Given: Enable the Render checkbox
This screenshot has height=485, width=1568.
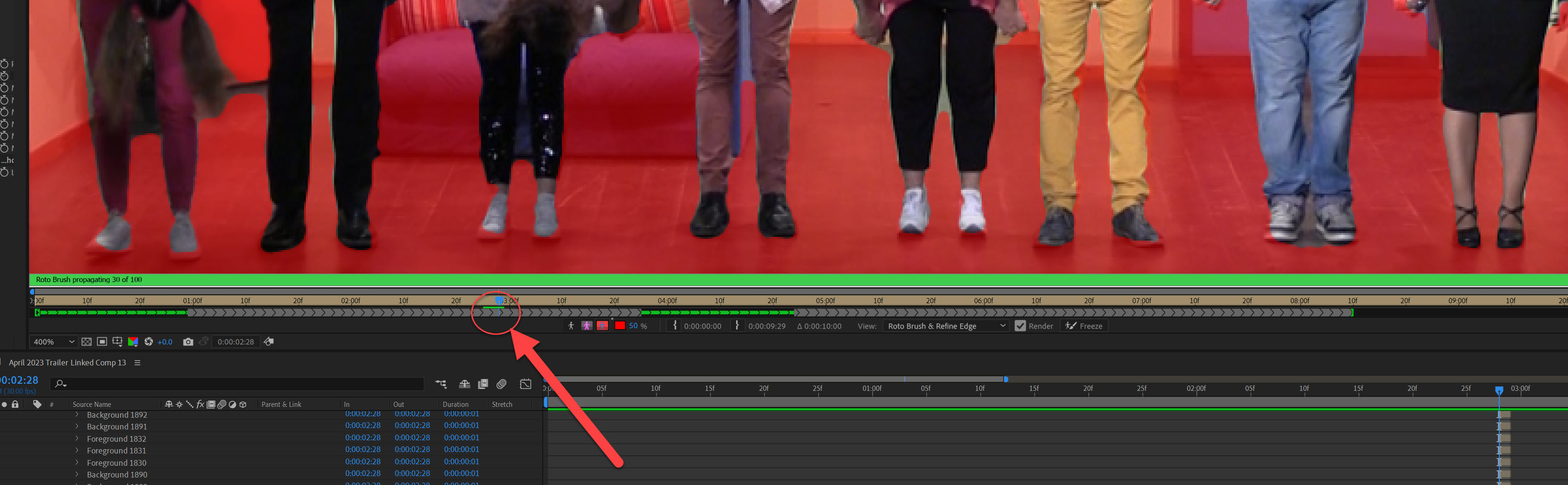Looking at the screenshot, I should (x=1021, y=326).
